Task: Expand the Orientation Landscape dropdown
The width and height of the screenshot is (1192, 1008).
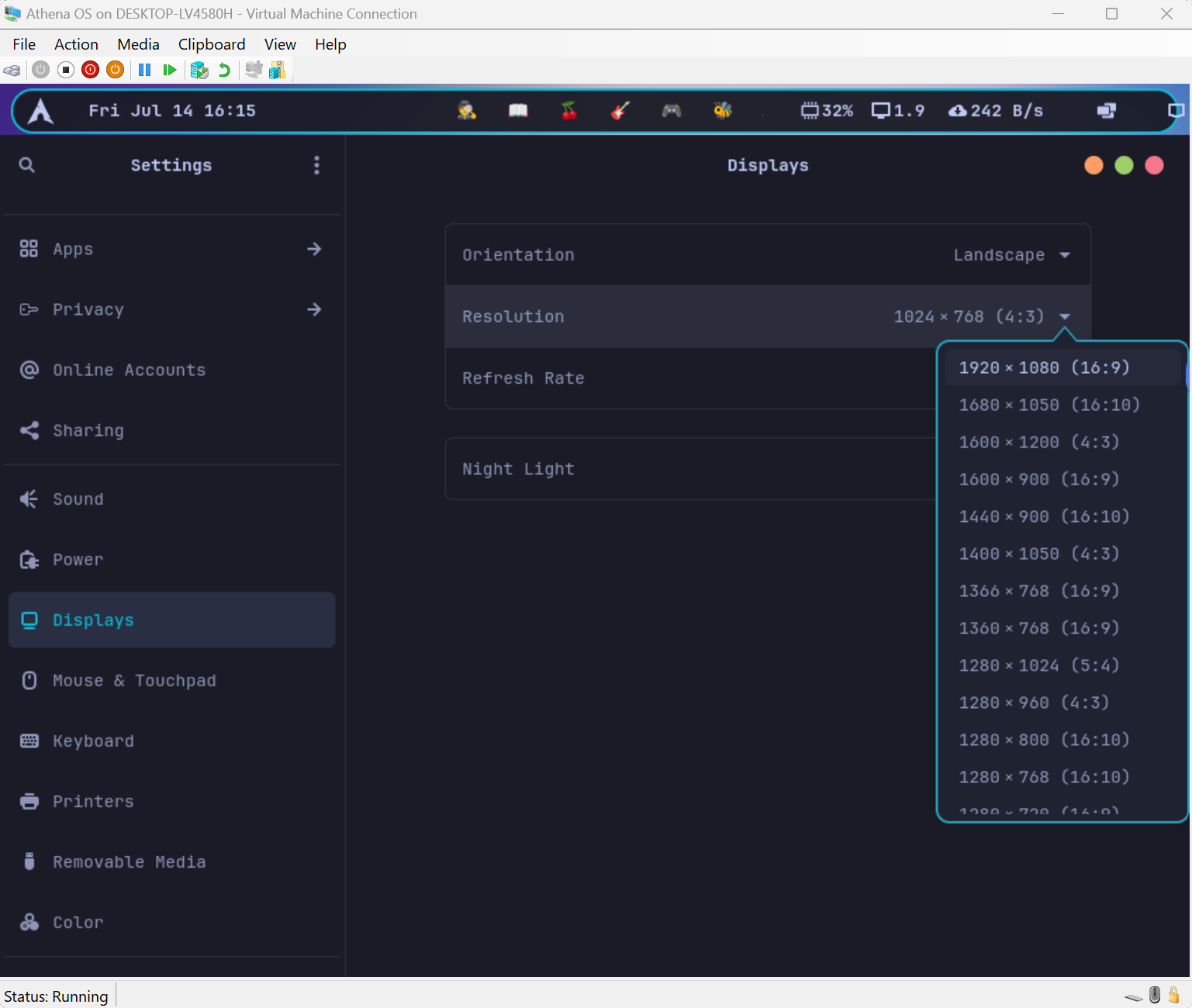Action: (1011, 255)
